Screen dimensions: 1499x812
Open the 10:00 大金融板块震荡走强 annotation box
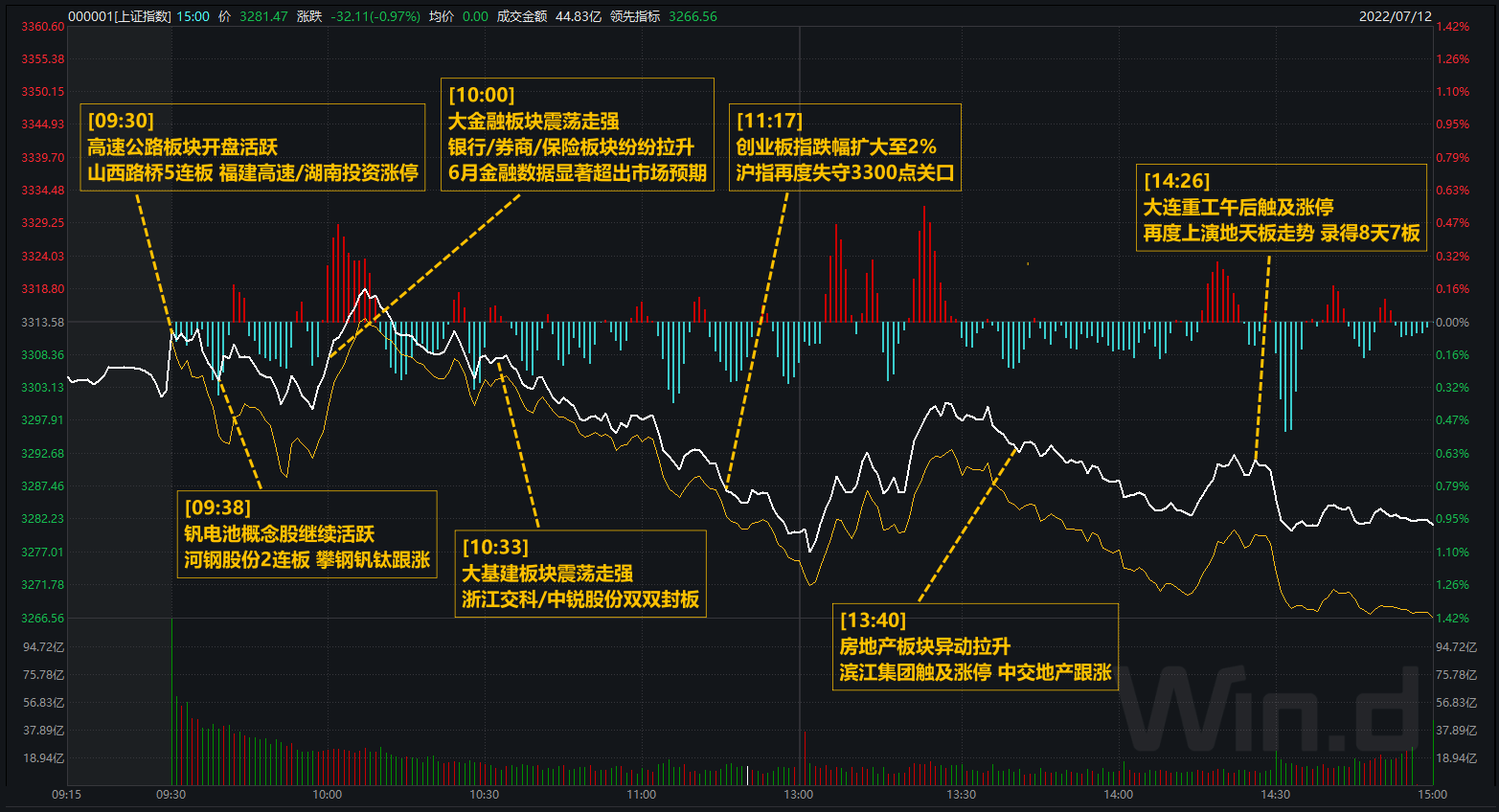click(578, 134)
